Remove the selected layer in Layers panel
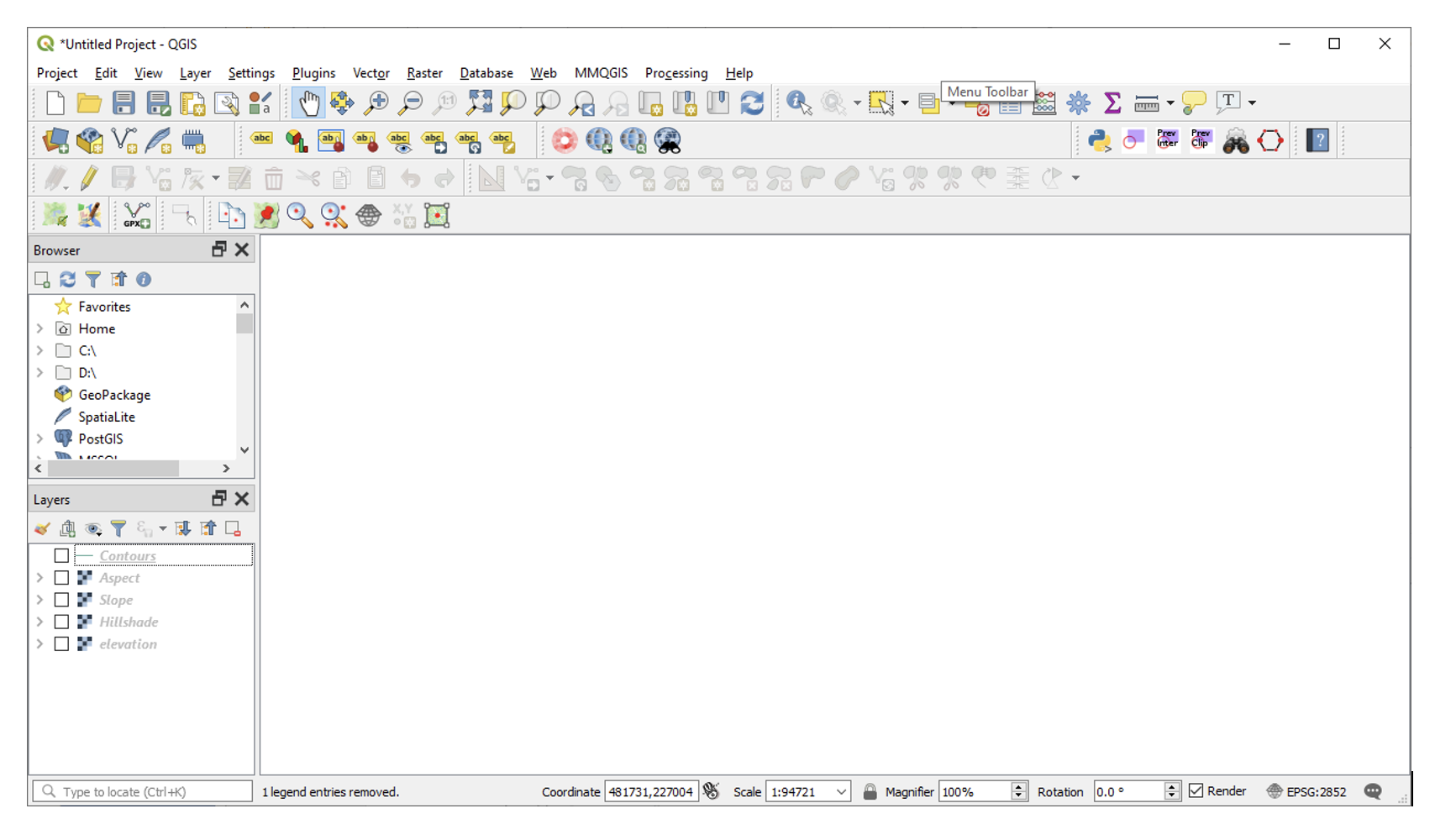 click(233, 528)
